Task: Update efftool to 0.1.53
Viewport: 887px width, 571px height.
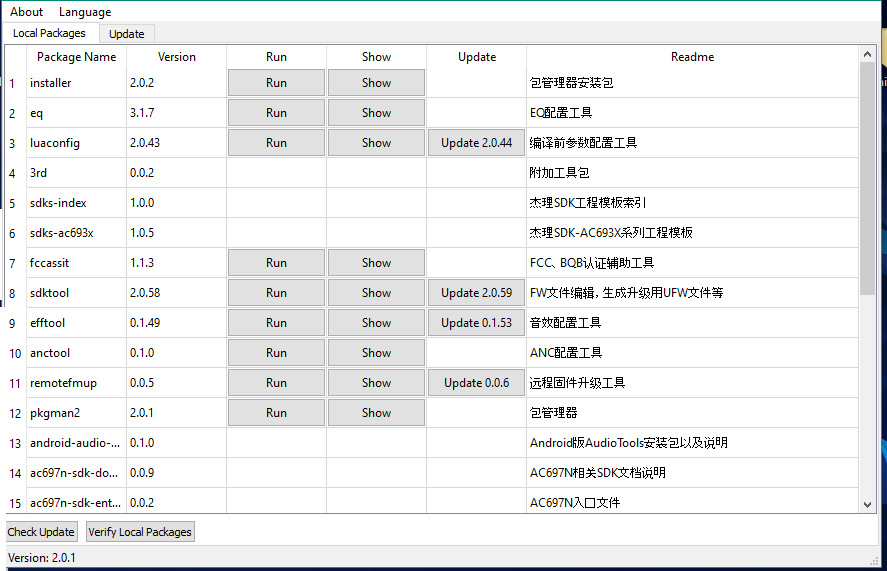Action: point(476,323)
